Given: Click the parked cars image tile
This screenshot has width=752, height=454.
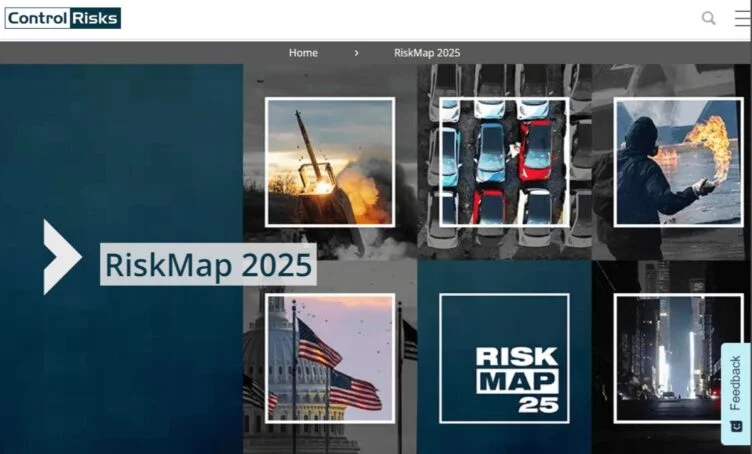Looking at the screenshot, I should tap(504, 162).
